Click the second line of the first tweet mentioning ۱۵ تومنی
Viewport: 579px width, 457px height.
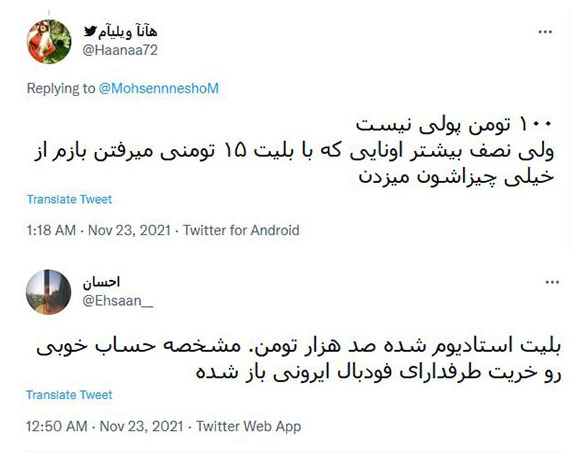(x=294, y=152)
